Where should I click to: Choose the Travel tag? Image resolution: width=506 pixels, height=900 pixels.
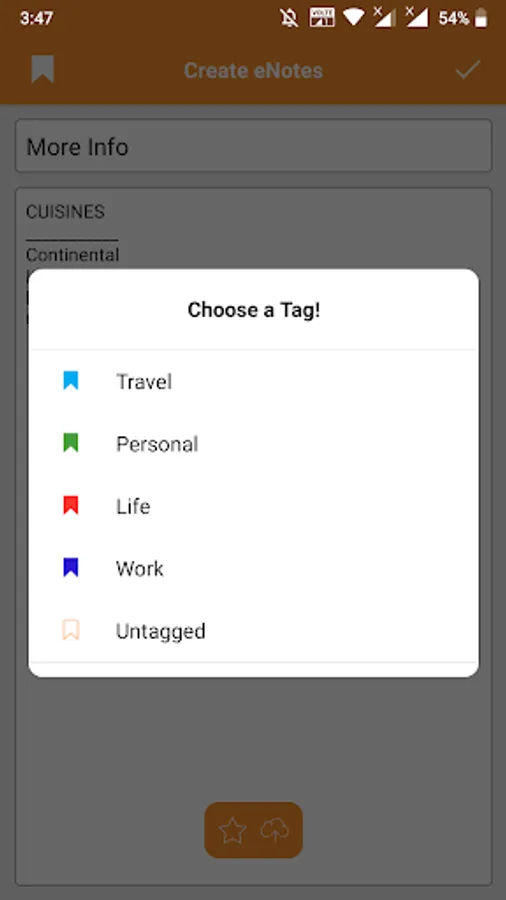(253, 382)
